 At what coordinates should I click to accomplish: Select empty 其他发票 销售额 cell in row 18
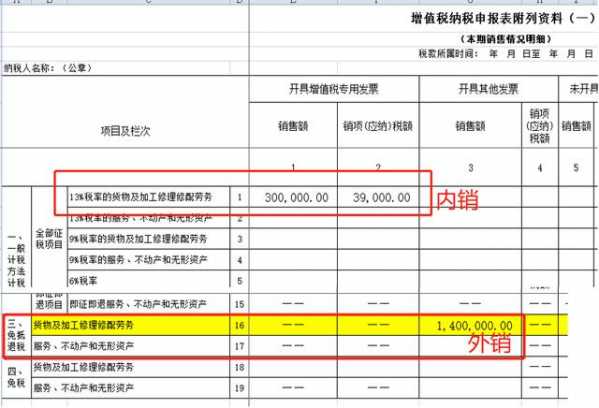pyautogui.click(x=471, y=367)
